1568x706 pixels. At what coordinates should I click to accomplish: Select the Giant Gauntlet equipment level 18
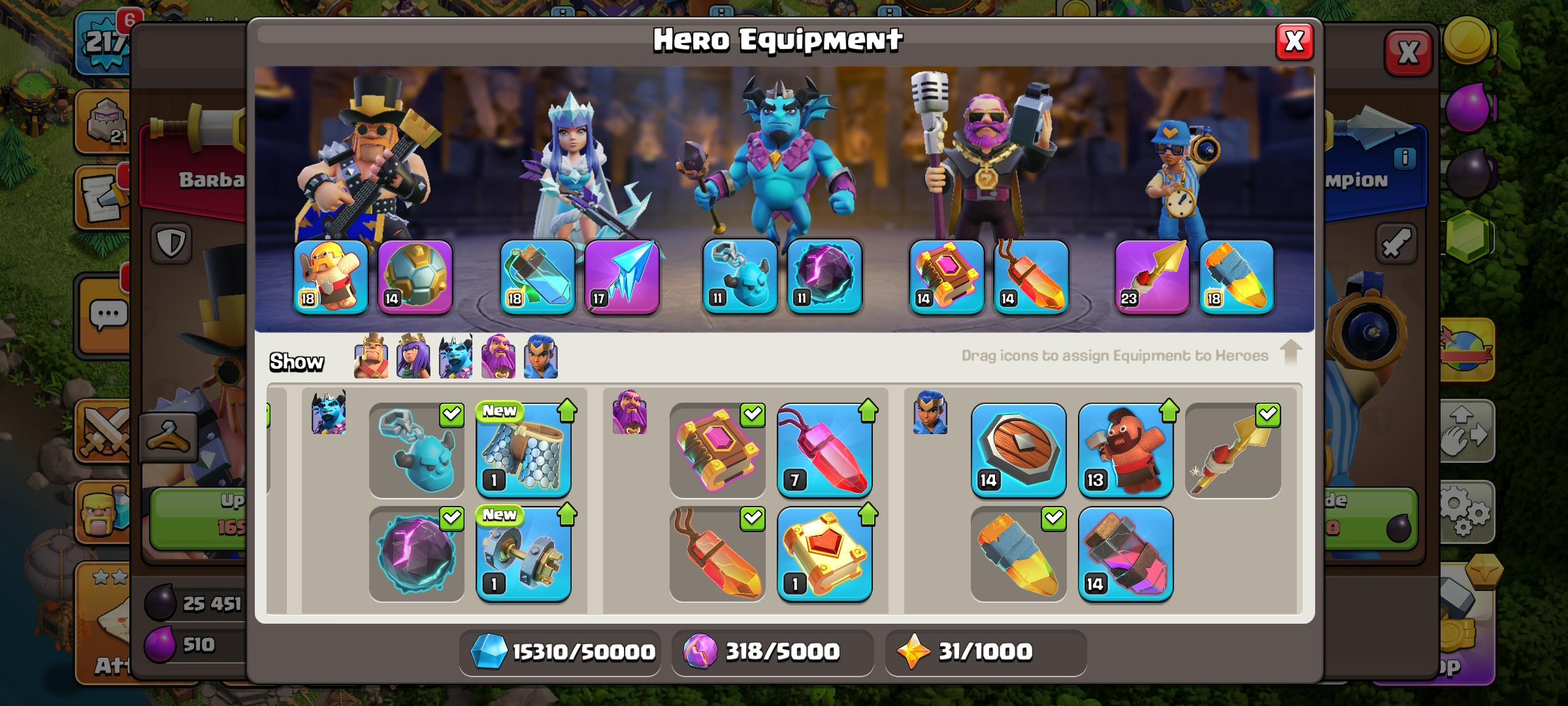click(x=331, y=277)
